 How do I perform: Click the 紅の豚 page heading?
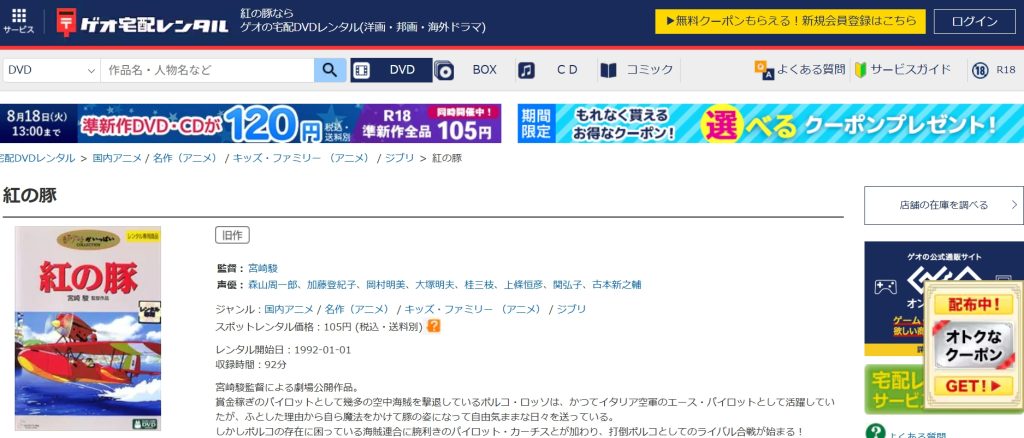[x=30, y=195]
